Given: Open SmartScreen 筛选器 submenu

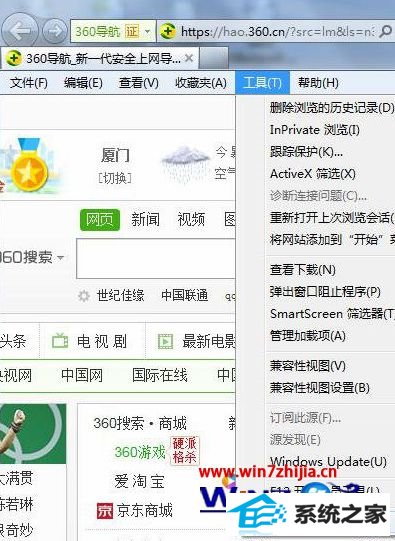Looking at the screenshot, I should point(332,314).
